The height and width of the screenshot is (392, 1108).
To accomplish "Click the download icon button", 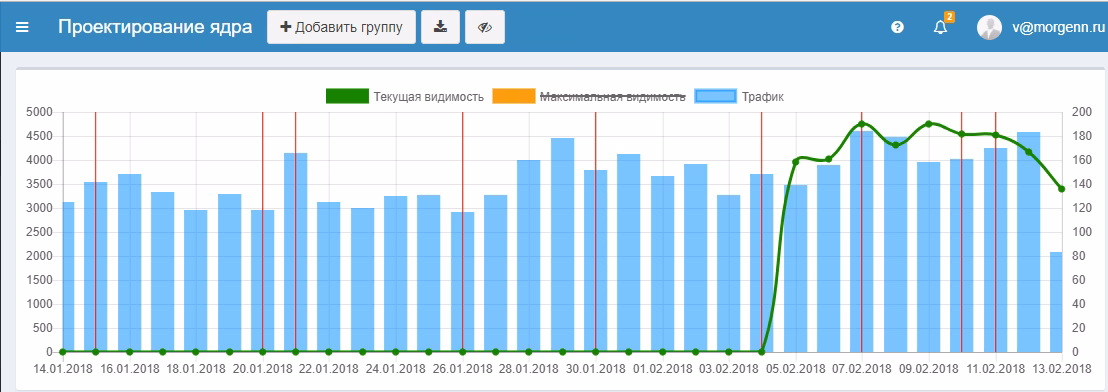I will click(x=440, y=28).
